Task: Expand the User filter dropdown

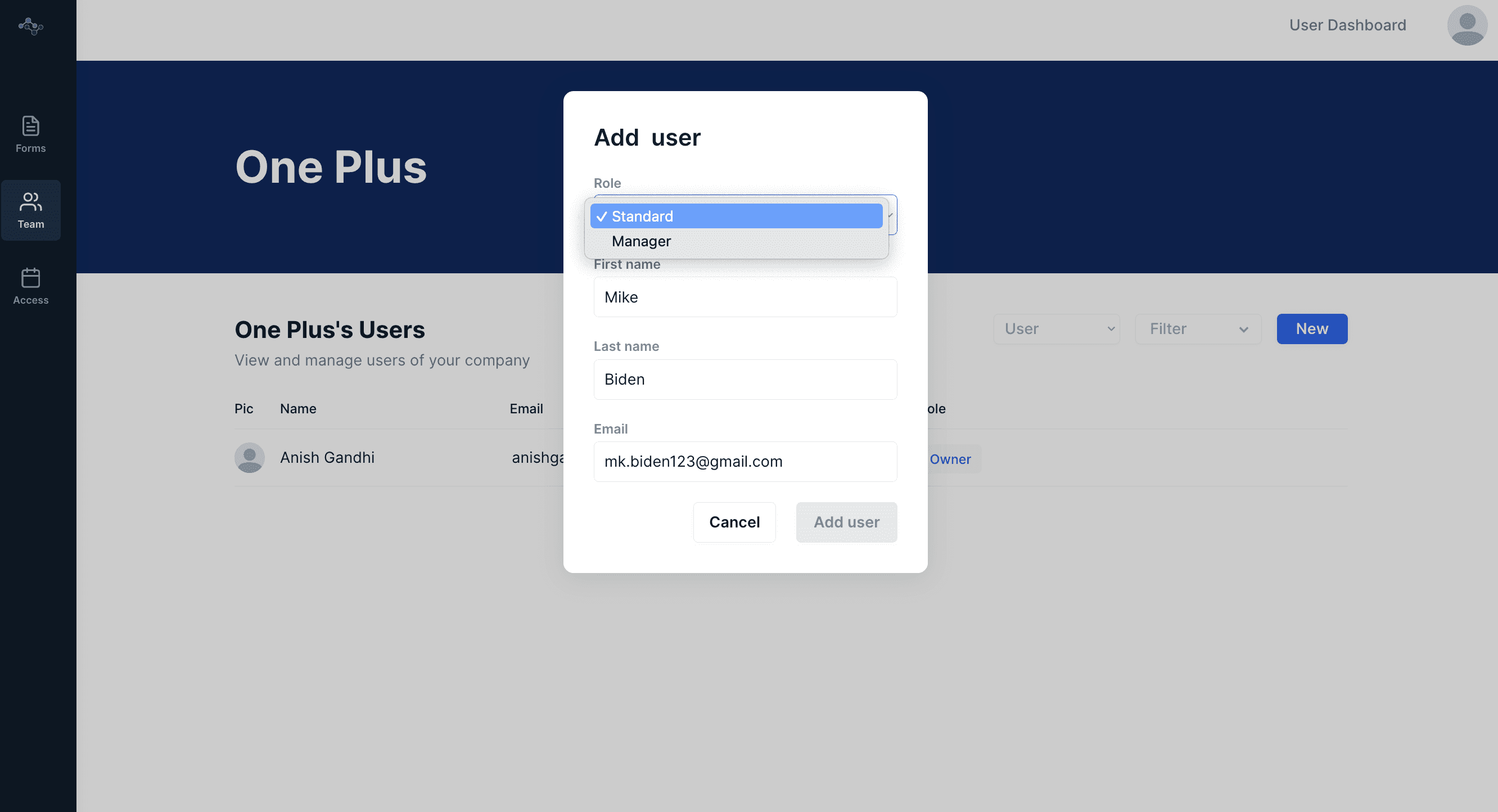Action: tap(1057, 328)
